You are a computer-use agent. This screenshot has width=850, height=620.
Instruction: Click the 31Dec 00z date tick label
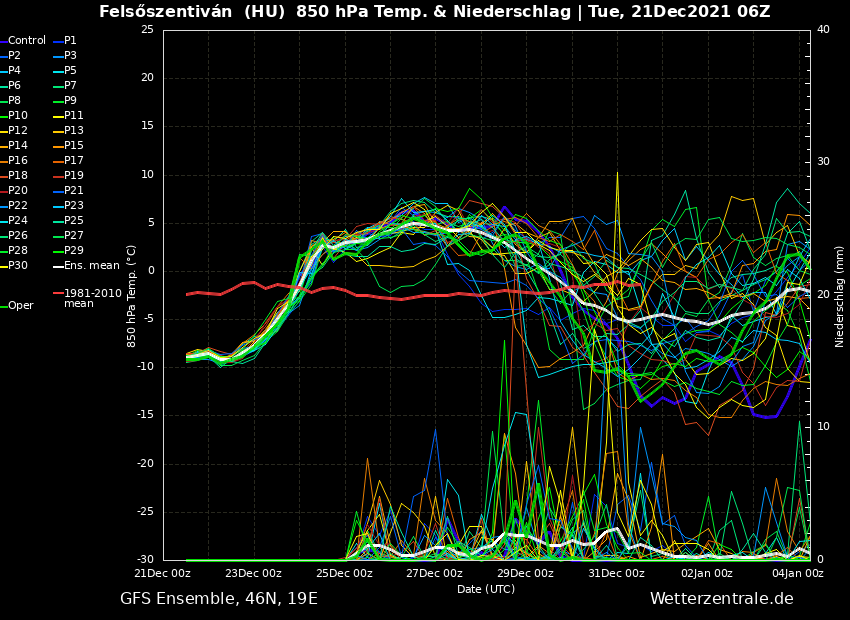[616, 573]
